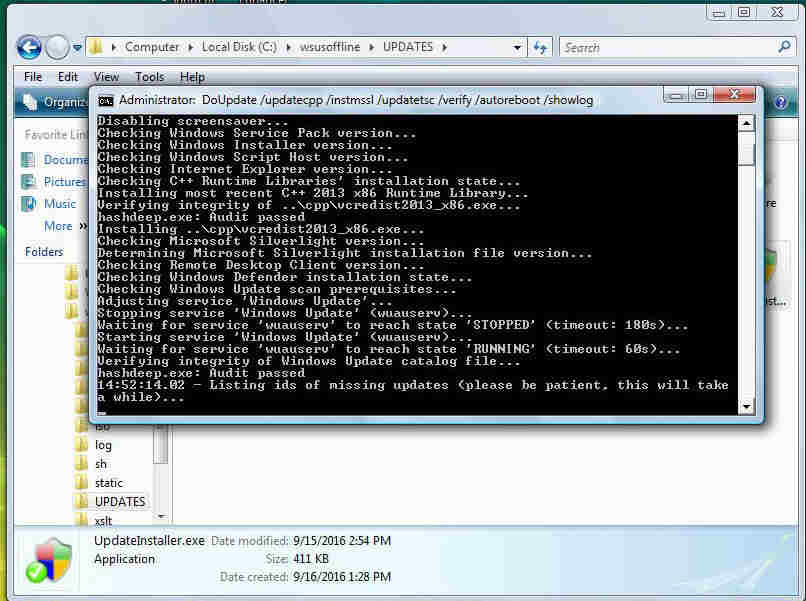The width and height of the screenshot is (806, 601).
Task: Expand the address bar history dropdown
Action: tap(517, 48)
